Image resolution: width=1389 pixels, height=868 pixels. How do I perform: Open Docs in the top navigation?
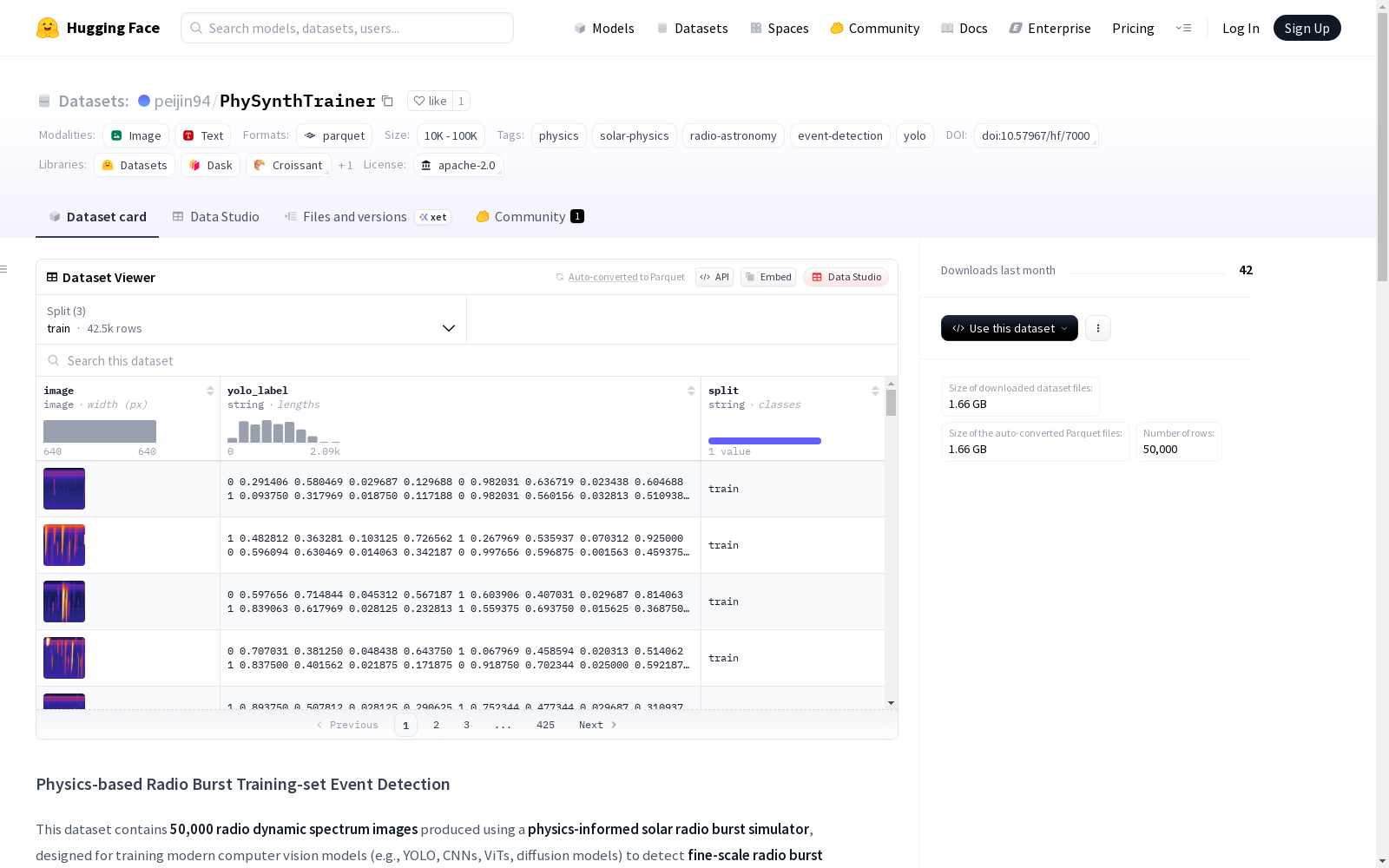coord(964,28)
